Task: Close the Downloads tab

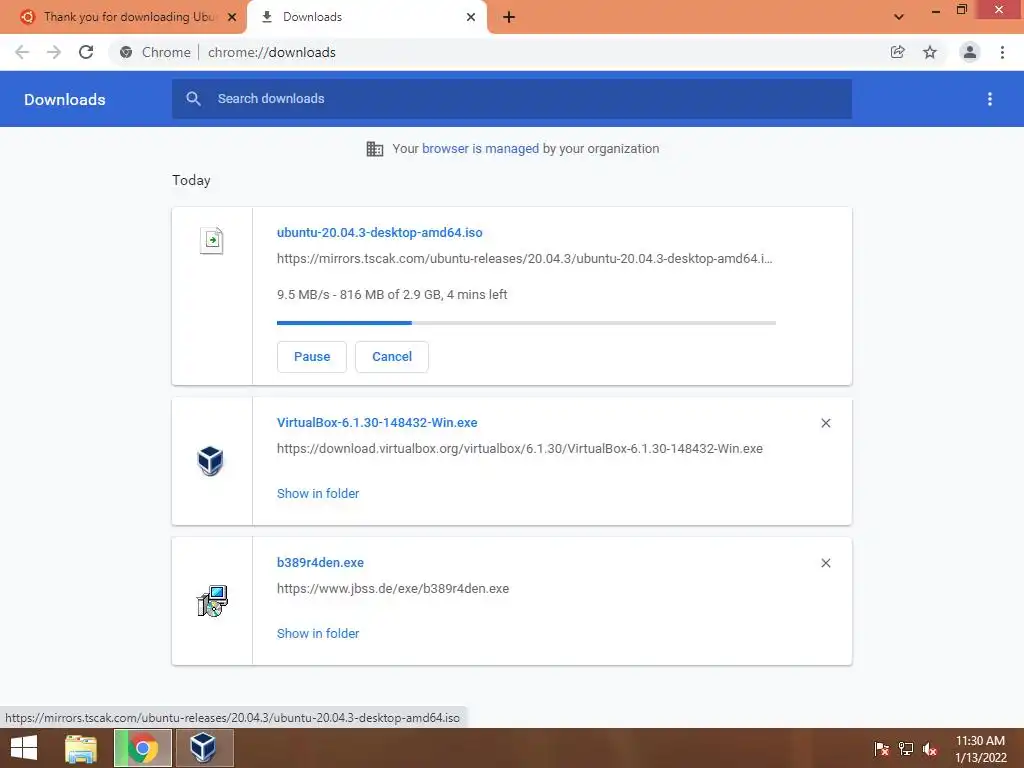Action: pos(471,17)
